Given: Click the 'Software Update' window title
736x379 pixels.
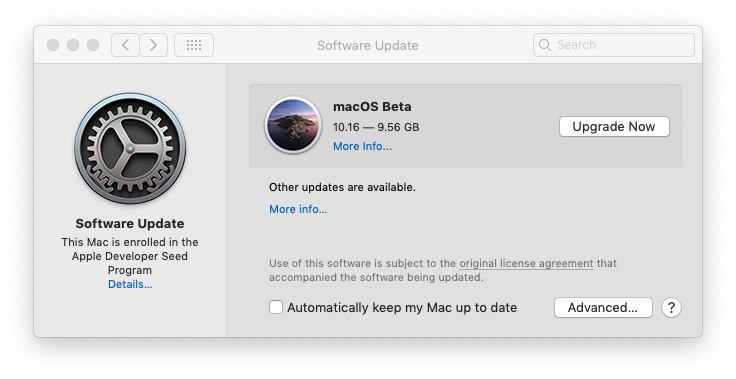Looking at the screenshot, I should 368,46.
